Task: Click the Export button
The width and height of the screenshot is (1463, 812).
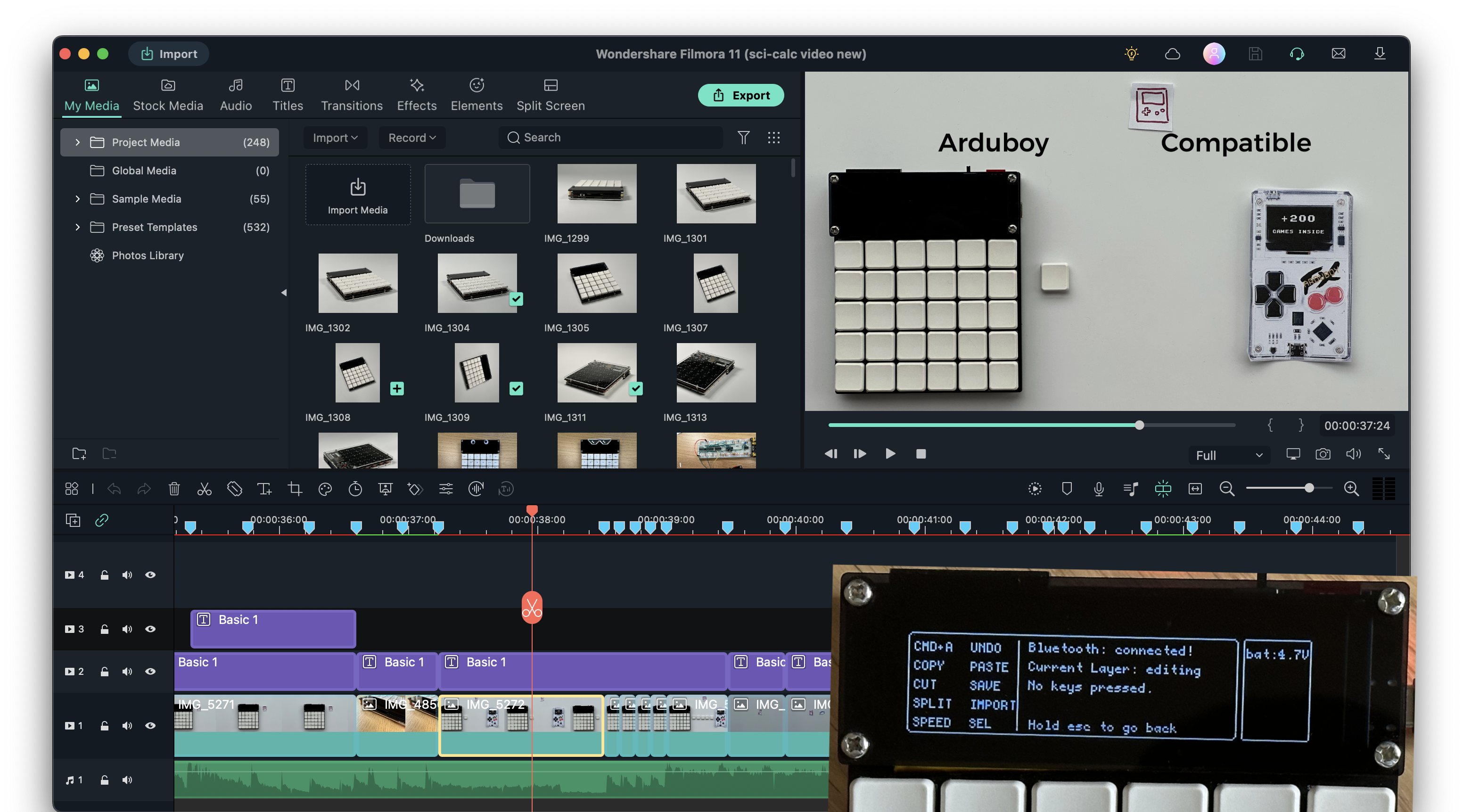Action: 740,95
